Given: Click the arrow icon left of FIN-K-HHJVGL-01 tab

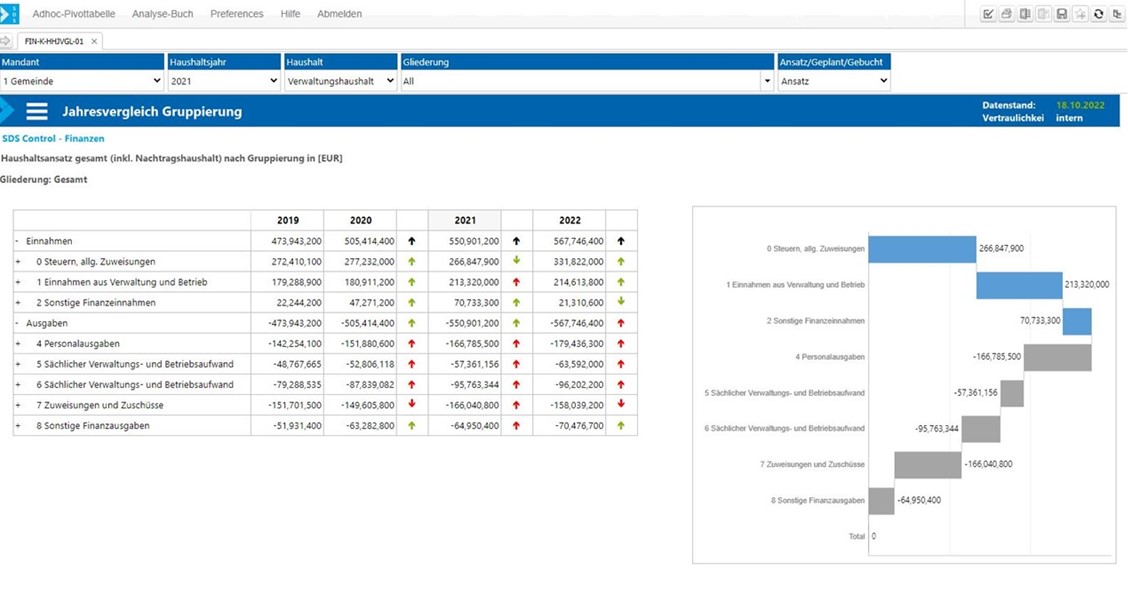Looking at the screenshot, I should 6,41.
